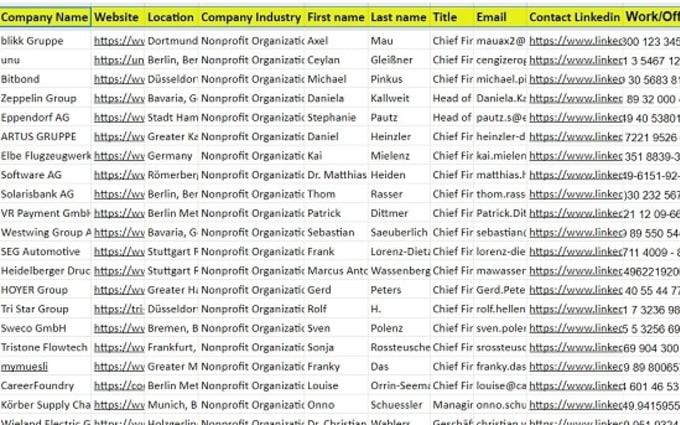
Task: Open the LinkedIn link for Franky Das
Action: pos(575,366)
